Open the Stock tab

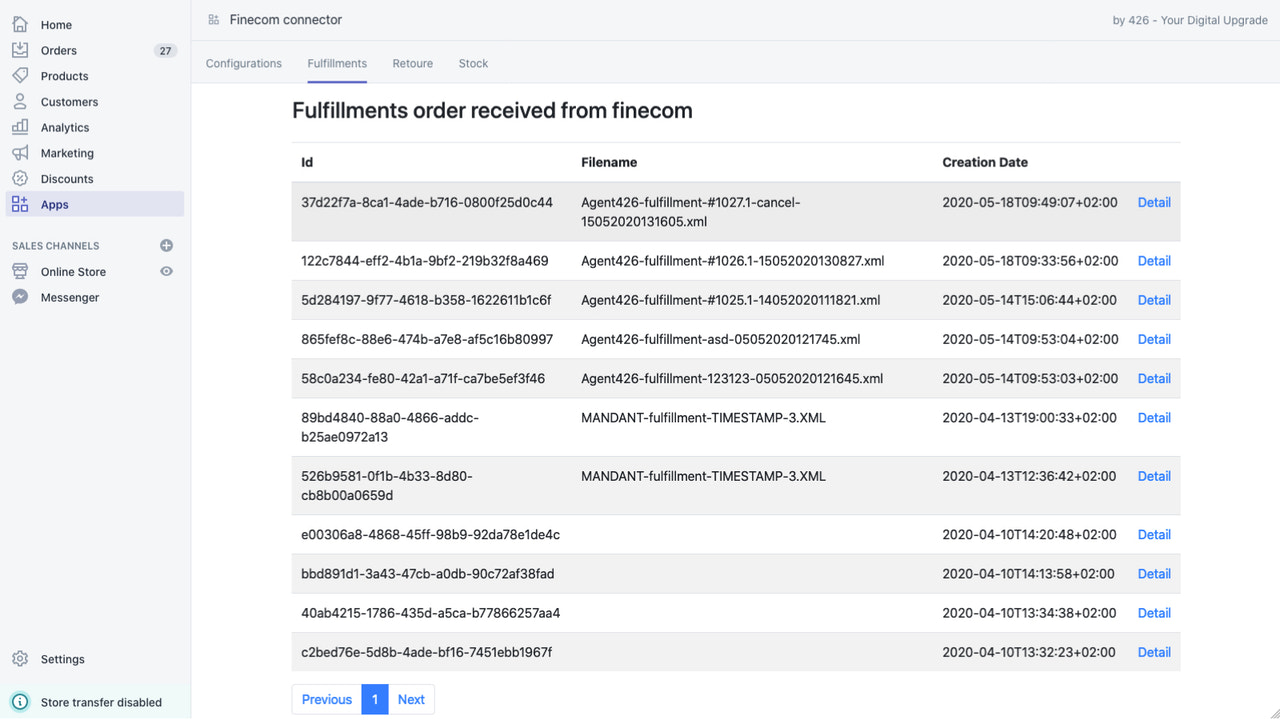473,63
